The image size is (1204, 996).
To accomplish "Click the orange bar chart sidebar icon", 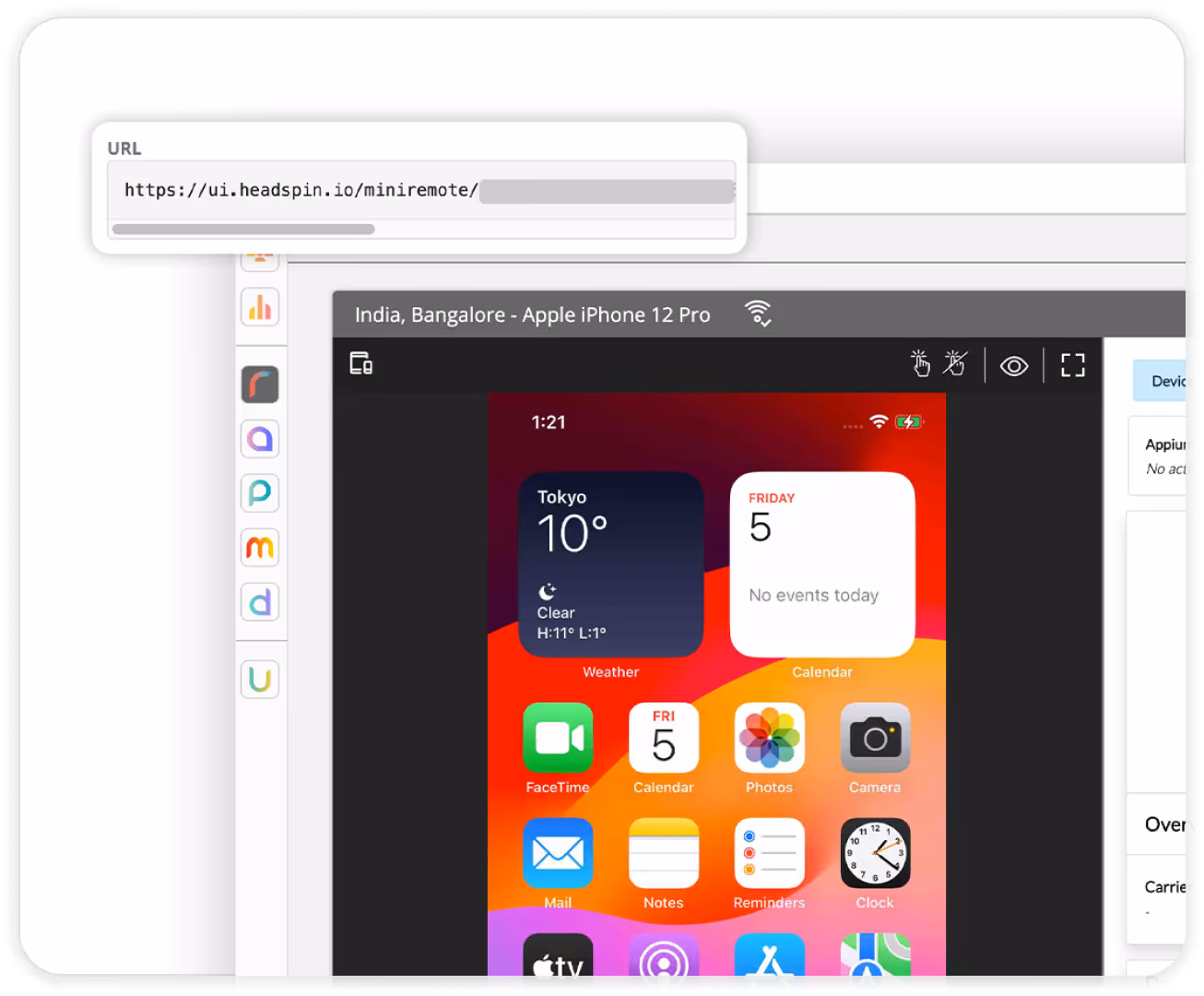I will pyautogui.click(x=260, y=307).
